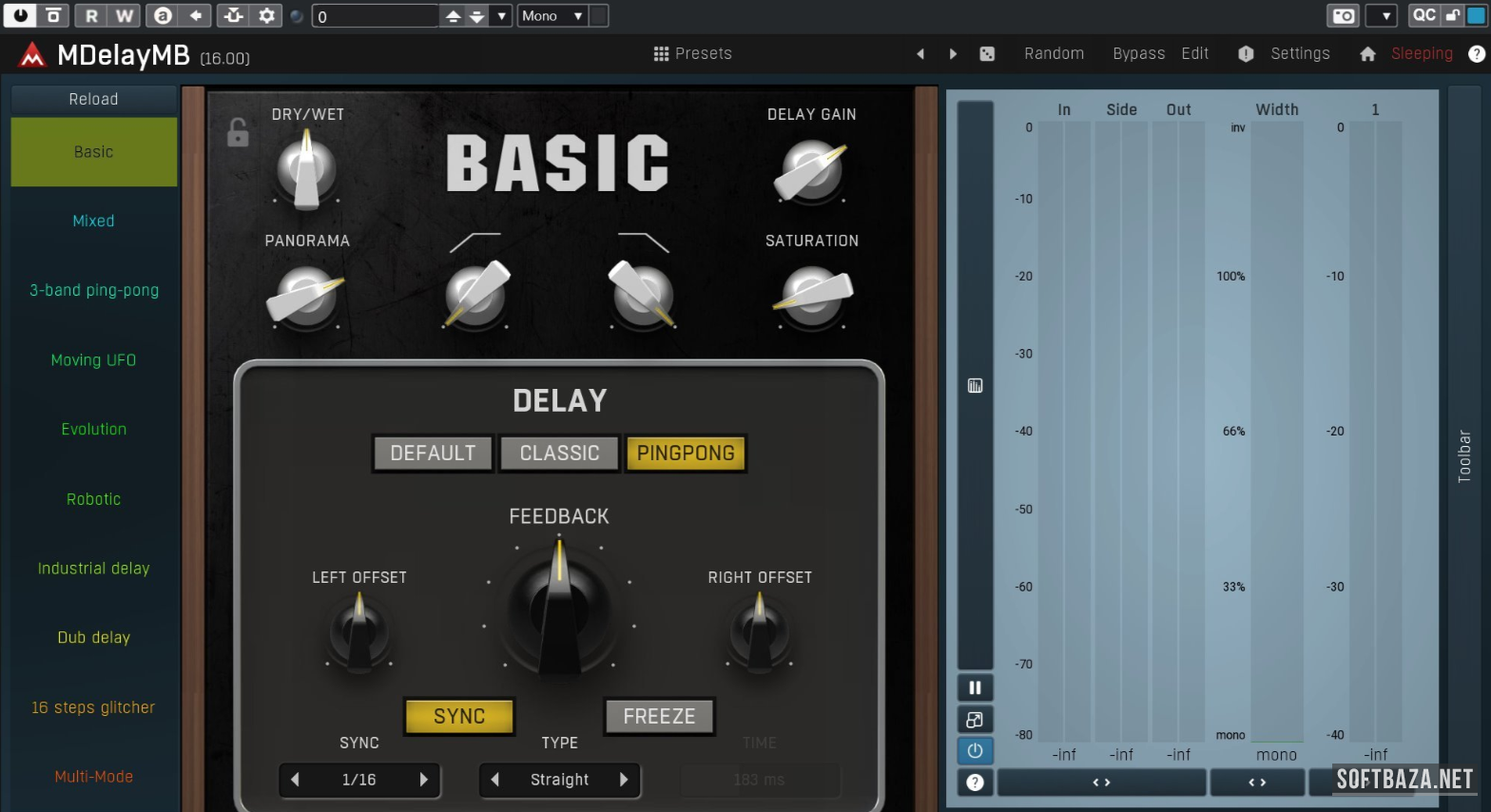The width and height of the screenshot is (1491, 812).
Task: Pause the meter display
Action: coord(975,687)
